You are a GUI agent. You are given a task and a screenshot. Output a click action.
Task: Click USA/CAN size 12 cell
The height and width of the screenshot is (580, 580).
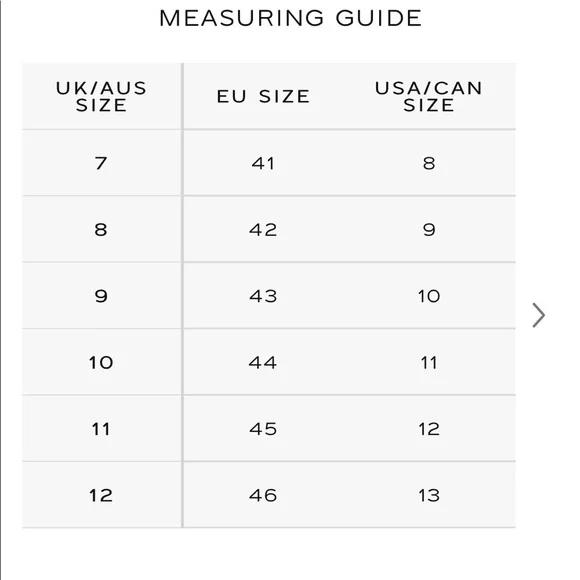point(429,429)
